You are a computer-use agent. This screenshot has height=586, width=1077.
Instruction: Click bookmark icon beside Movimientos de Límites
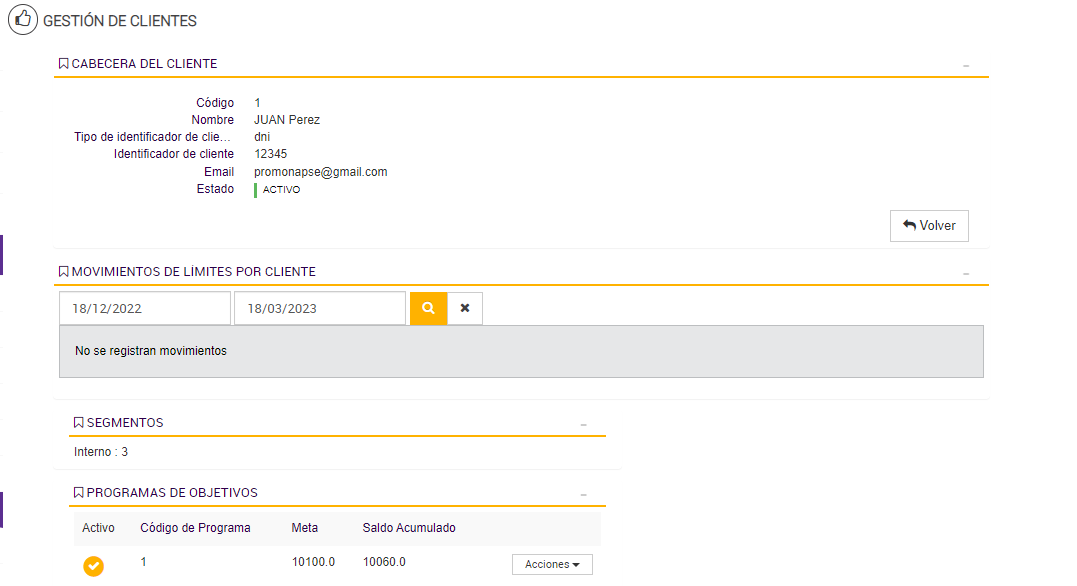point(64,272)
